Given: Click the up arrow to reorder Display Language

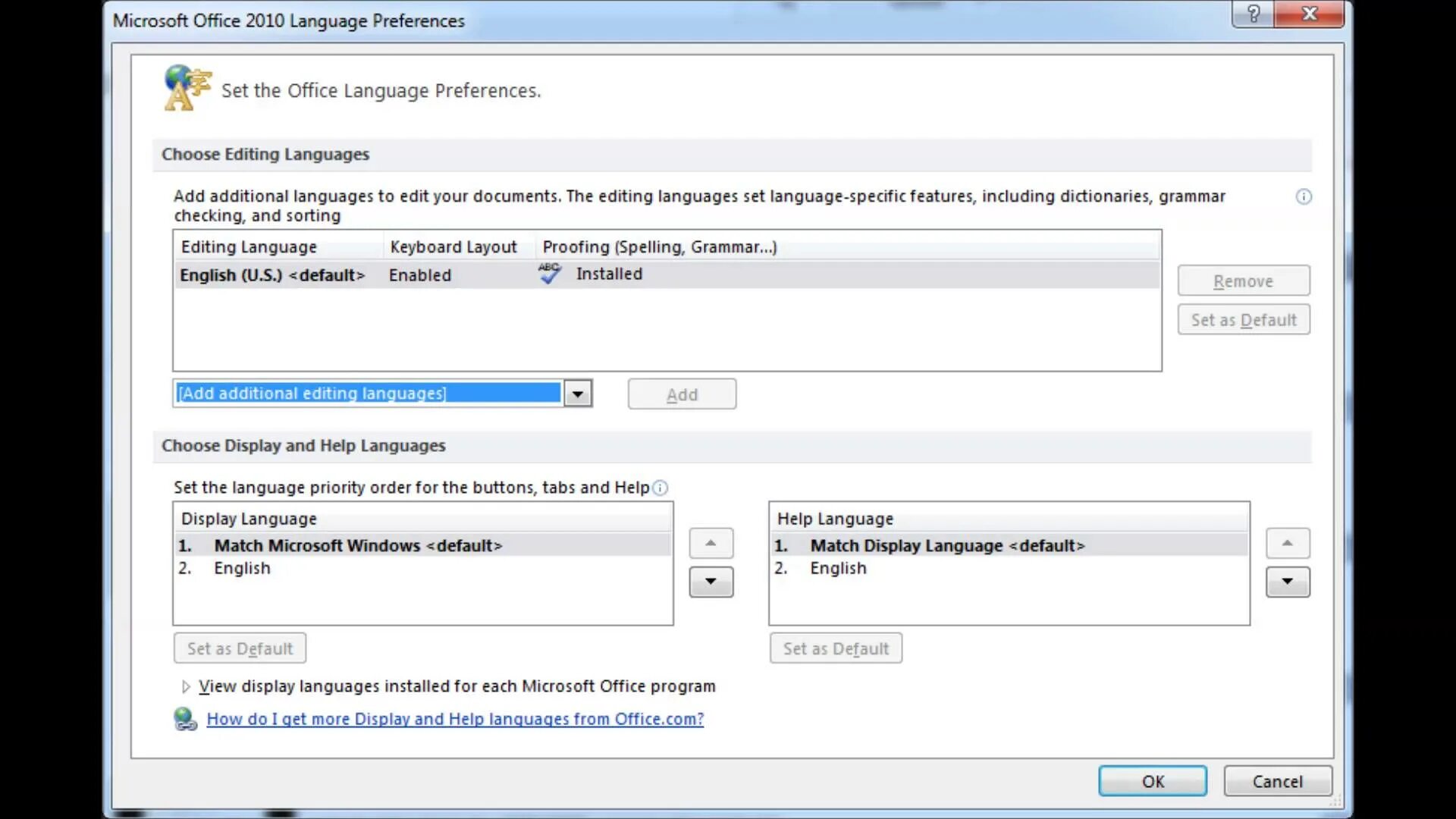Looking at the screenshot, I should 710,543.
